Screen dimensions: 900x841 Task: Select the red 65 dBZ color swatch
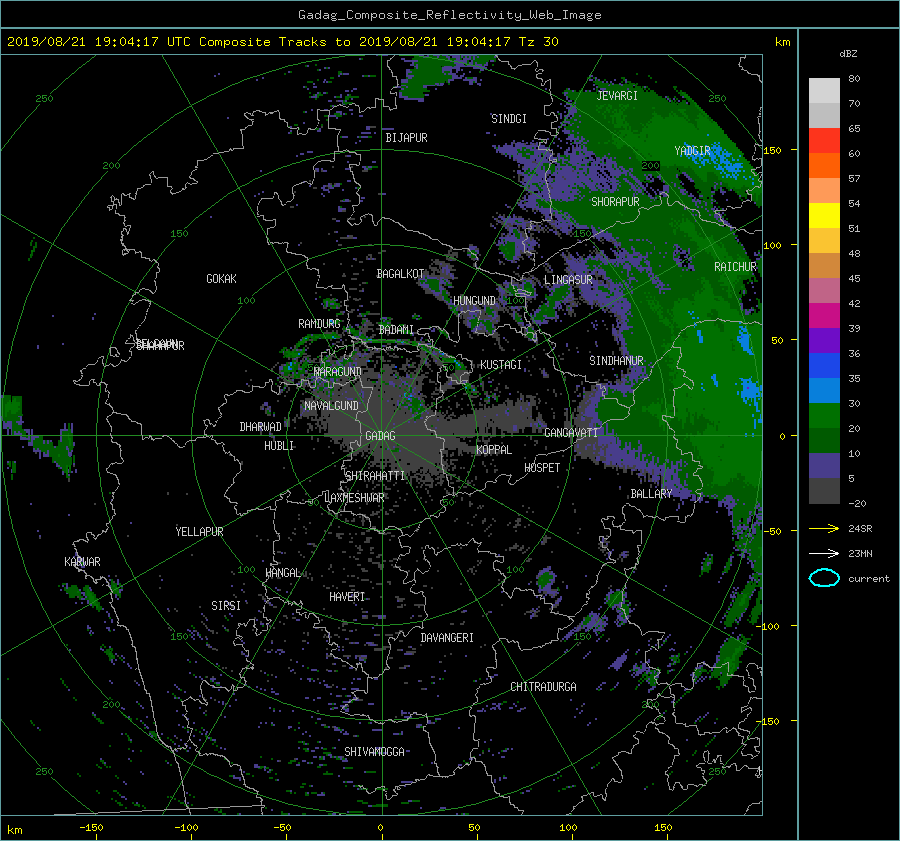824,140
